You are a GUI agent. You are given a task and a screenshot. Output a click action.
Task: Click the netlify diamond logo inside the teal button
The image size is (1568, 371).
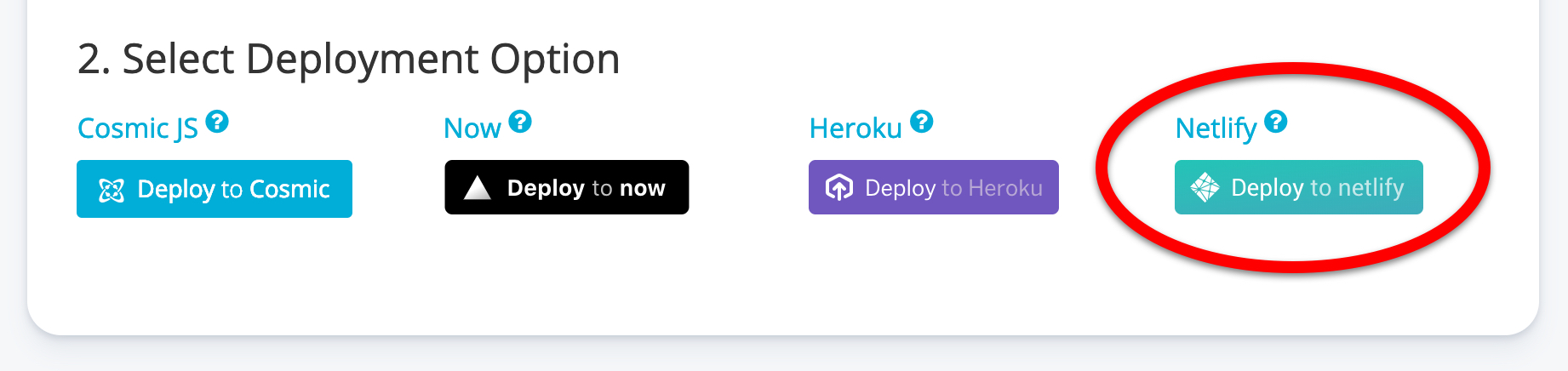click(1205, 187)
